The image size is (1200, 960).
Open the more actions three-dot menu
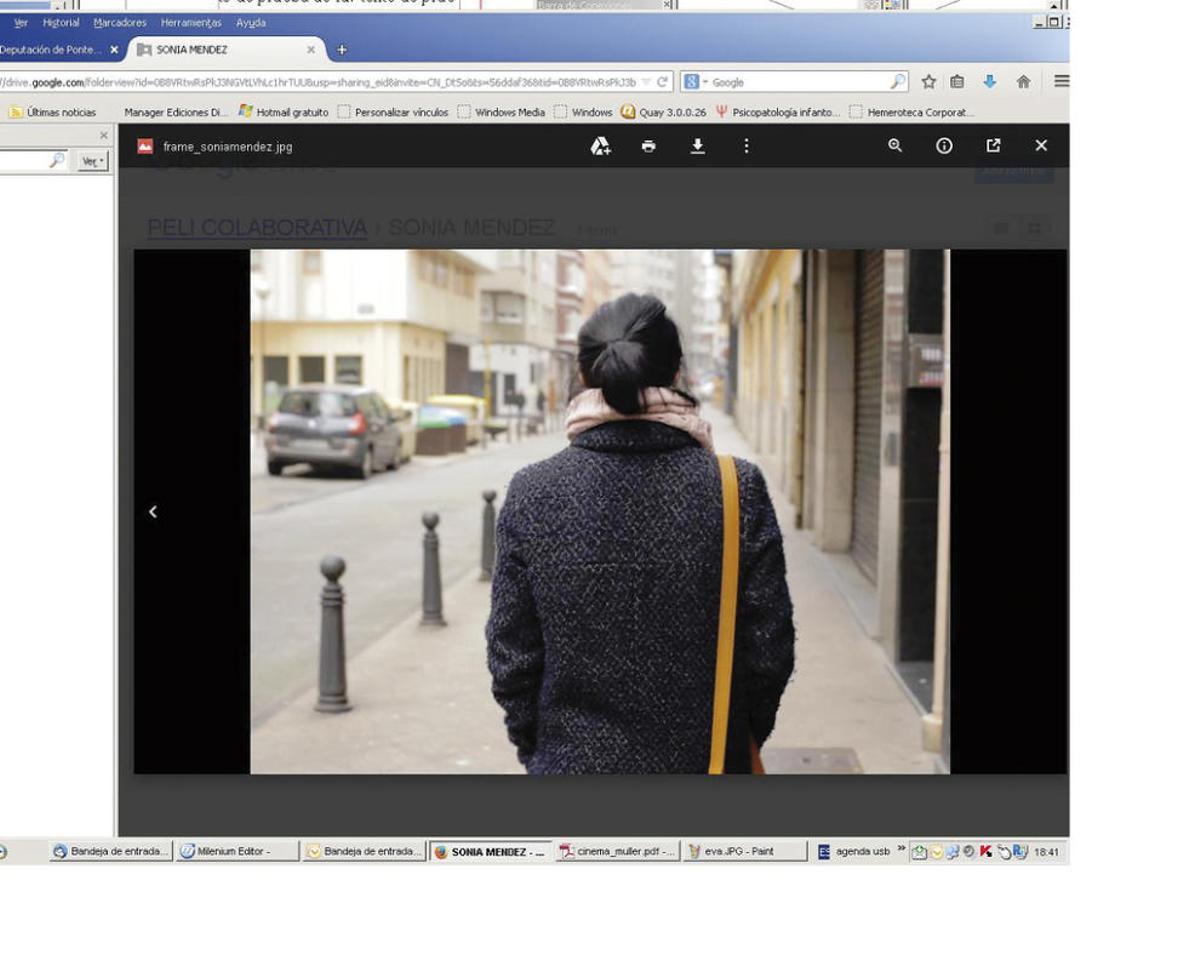tap(746, 146)
